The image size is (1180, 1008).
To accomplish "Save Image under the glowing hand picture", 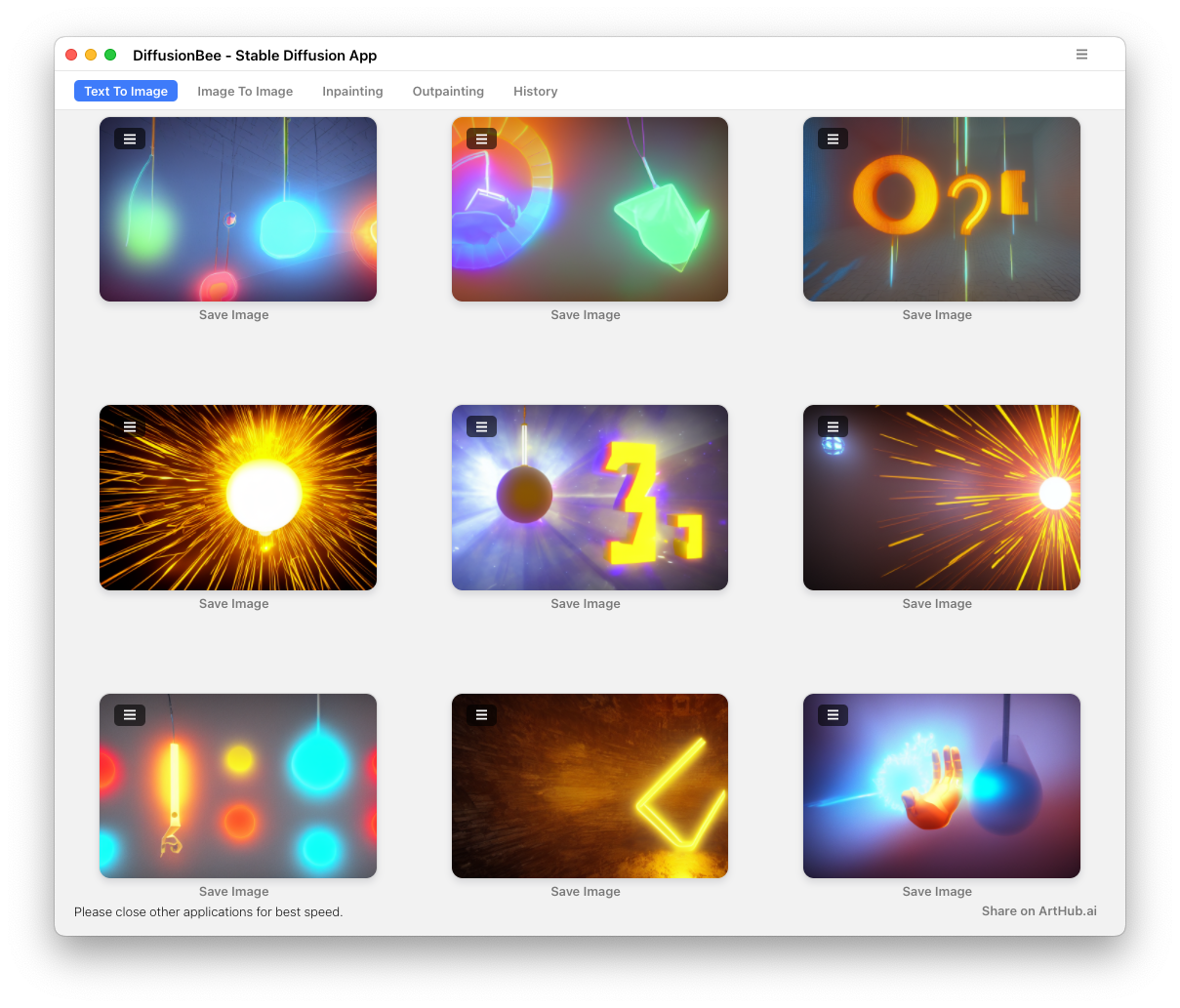I will tap(937, 892).
